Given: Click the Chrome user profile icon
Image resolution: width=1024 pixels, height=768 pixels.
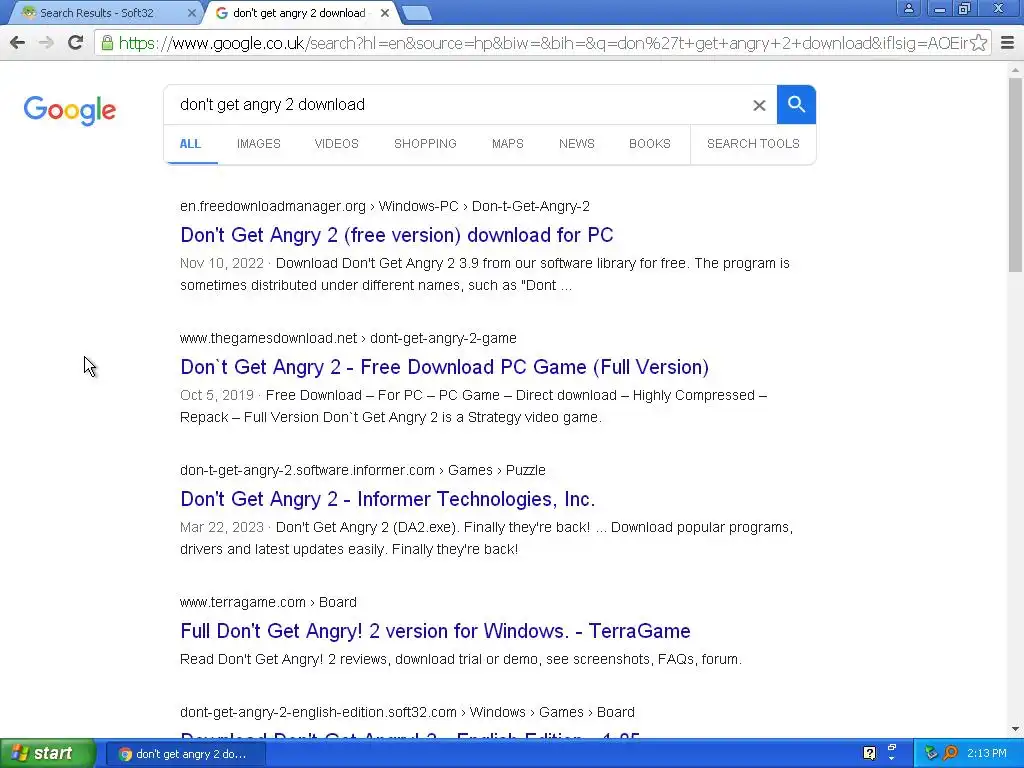Looking at the screenshot, I should pyautogui.click(x=908, y=8).
